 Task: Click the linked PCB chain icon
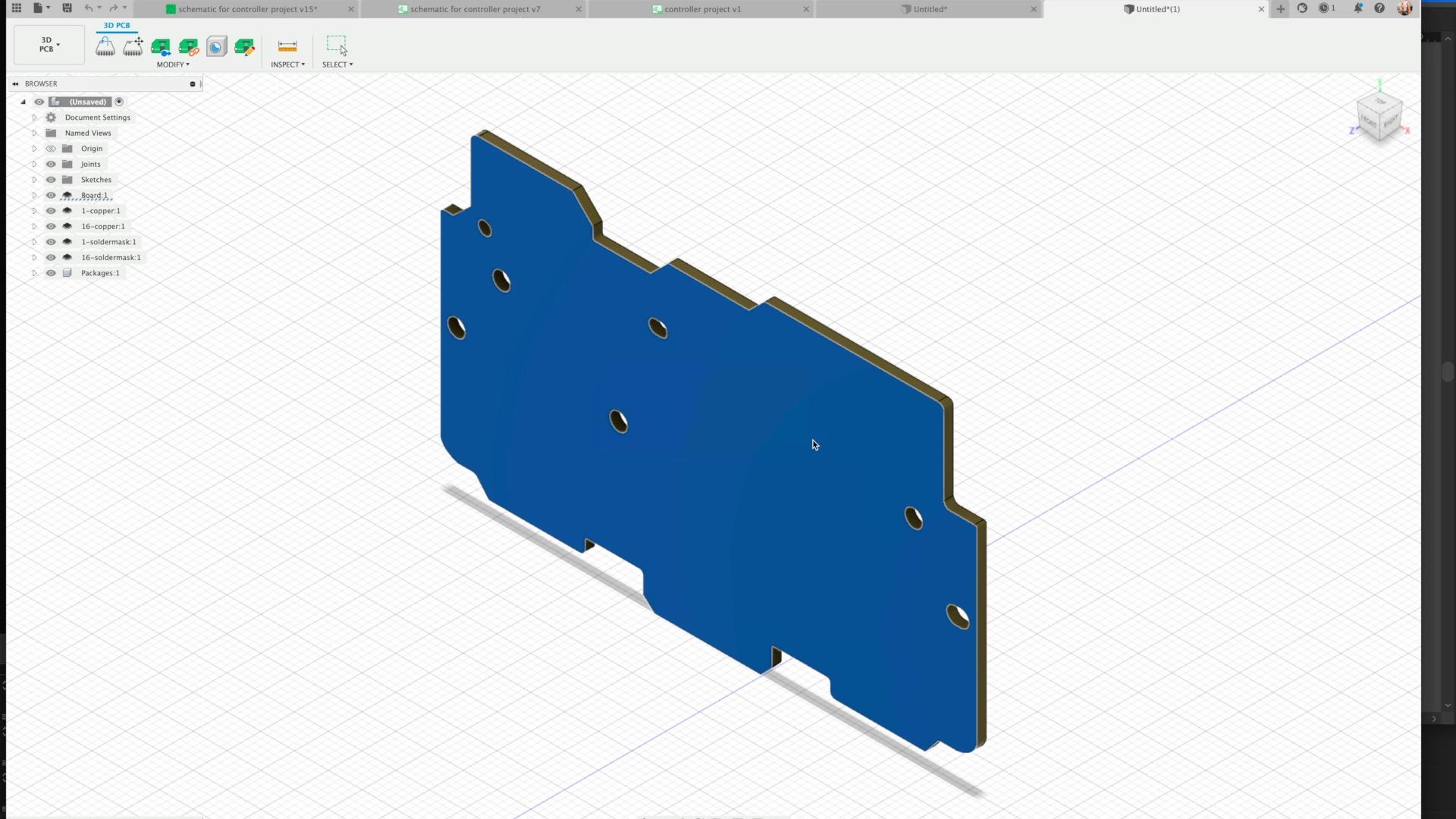click(188, 47)
